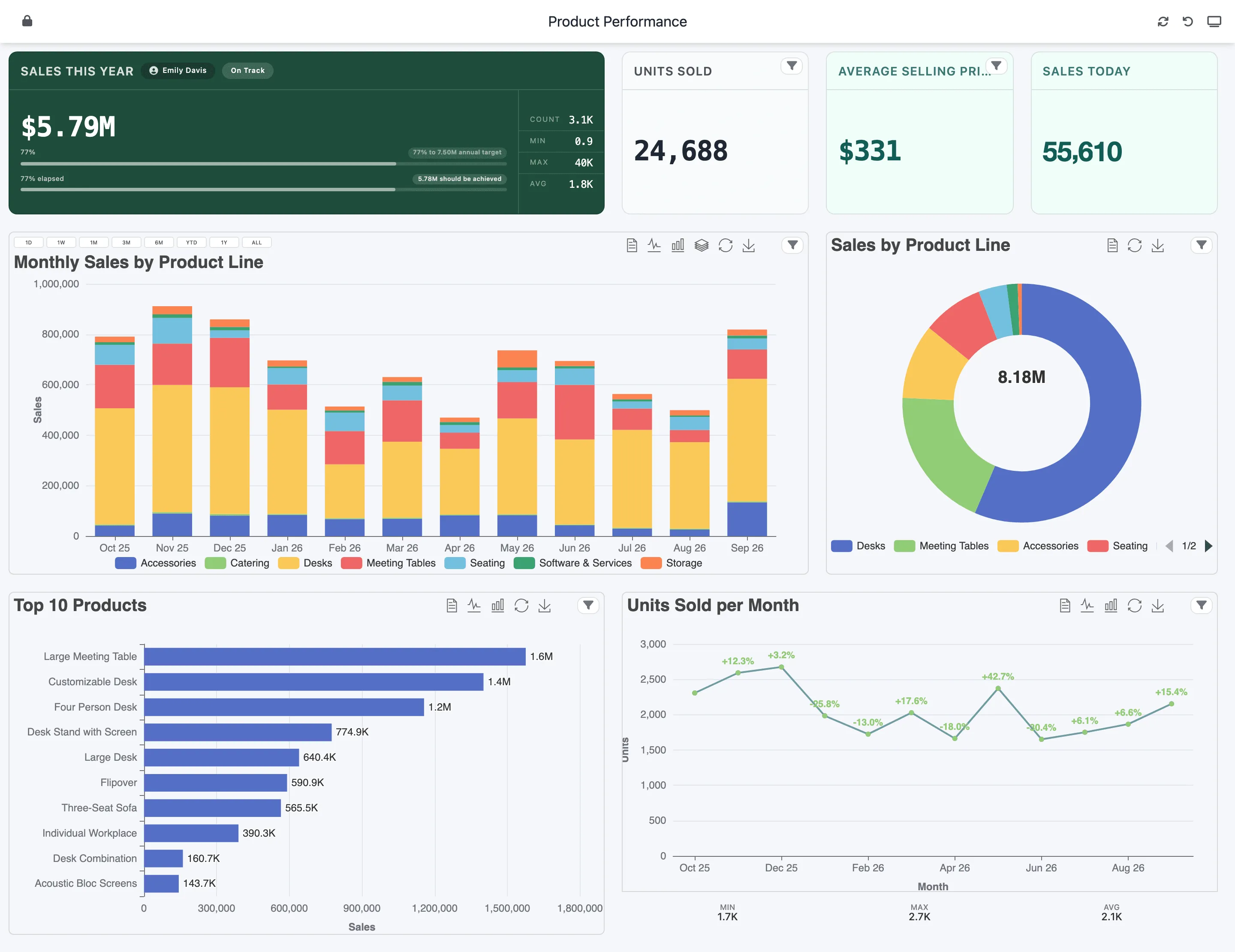1235x952 pixels.
Task: Select the ALL time range
Action: (257, 243)
